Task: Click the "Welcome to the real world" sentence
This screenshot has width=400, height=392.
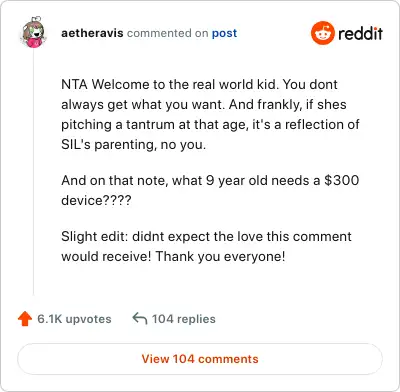Action: [185, 84]
